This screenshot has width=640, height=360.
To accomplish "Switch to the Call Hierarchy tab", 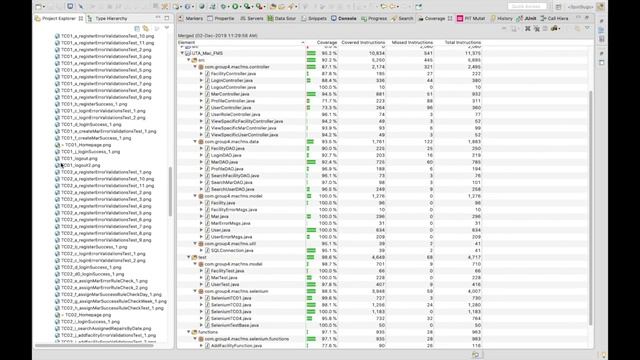I will [554, 18].
